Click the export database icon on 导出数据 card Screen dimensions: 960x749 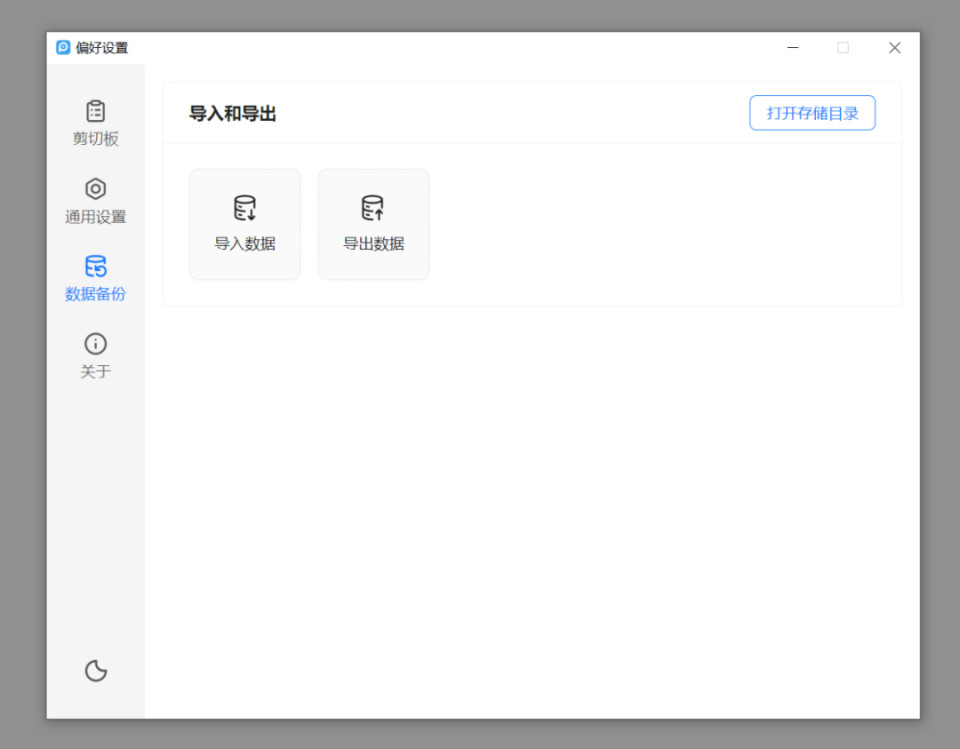(373, 207)
